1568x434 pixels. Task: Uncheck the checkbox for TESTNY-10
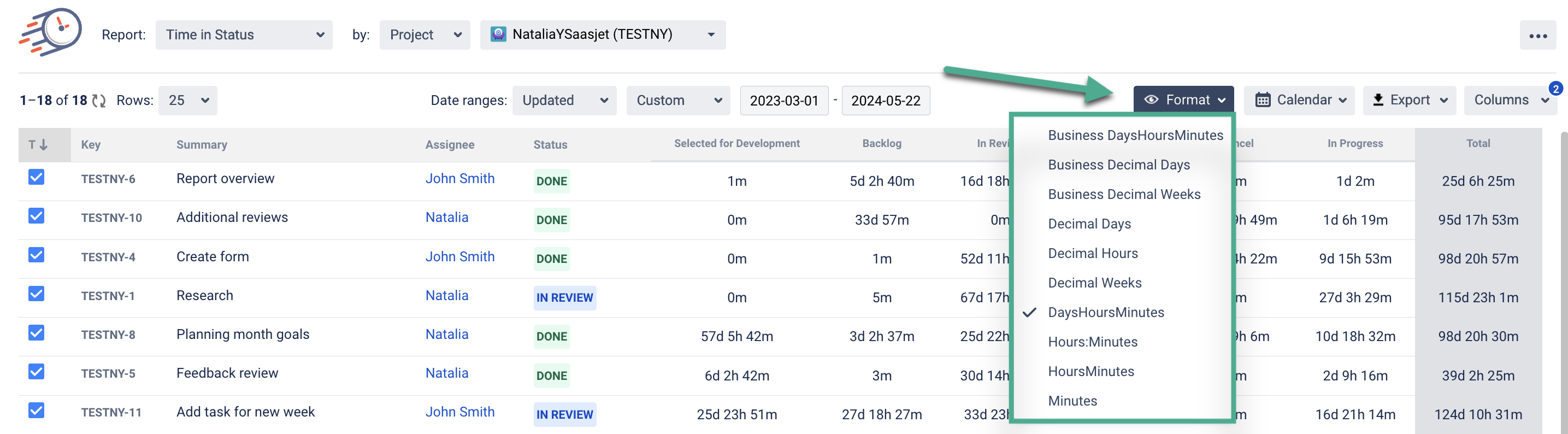(x=37, y=216)
